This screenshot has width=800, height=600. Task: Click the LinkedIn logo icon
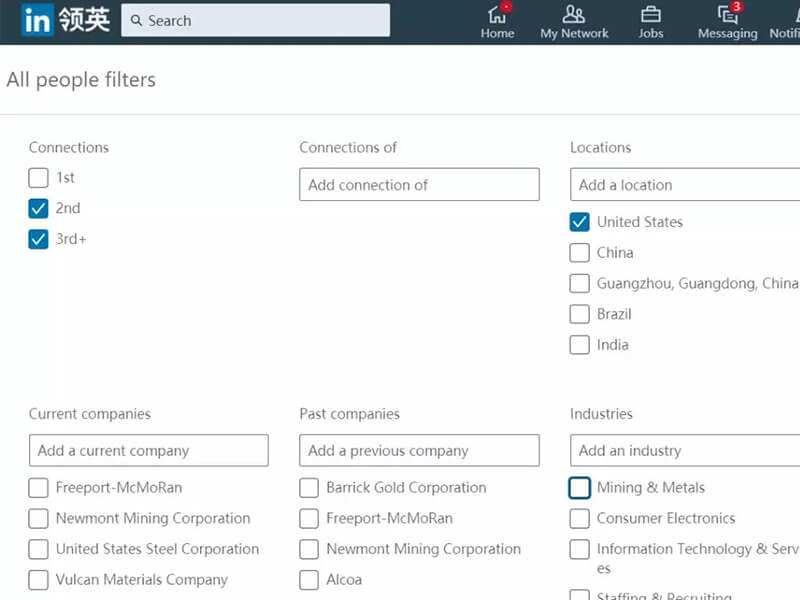[37, 20]
